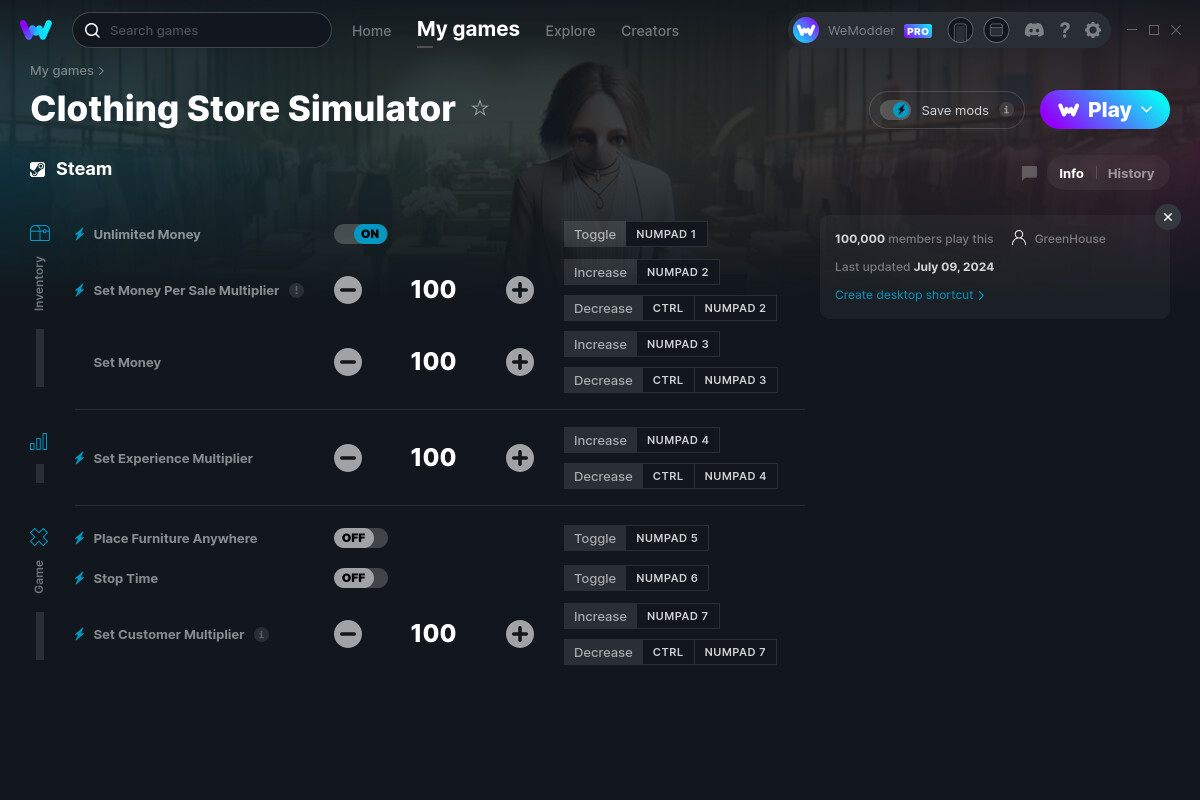This screenshot has width=1200, height=800.
Task: Open the Discord community icon
Action: coord(1034,30)
